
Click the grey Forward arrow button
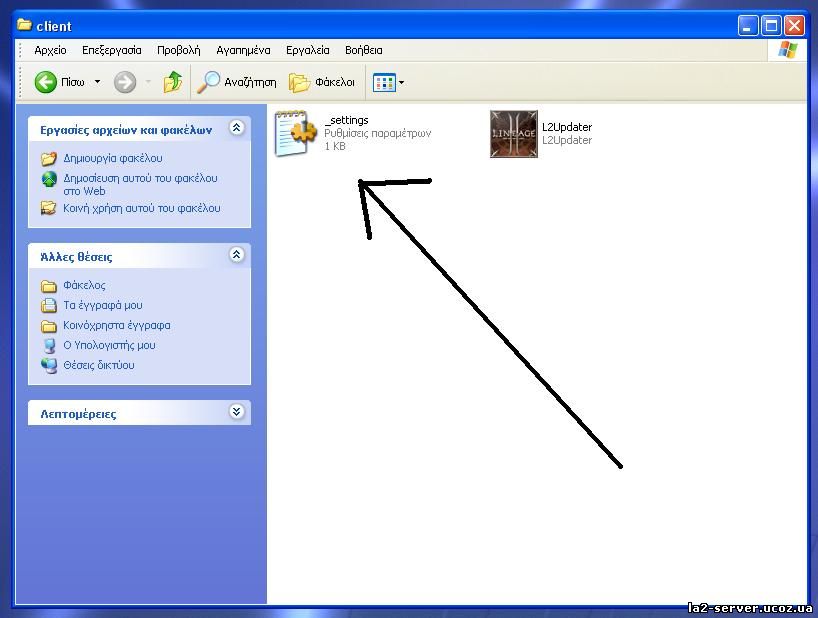tap(125, 82)
